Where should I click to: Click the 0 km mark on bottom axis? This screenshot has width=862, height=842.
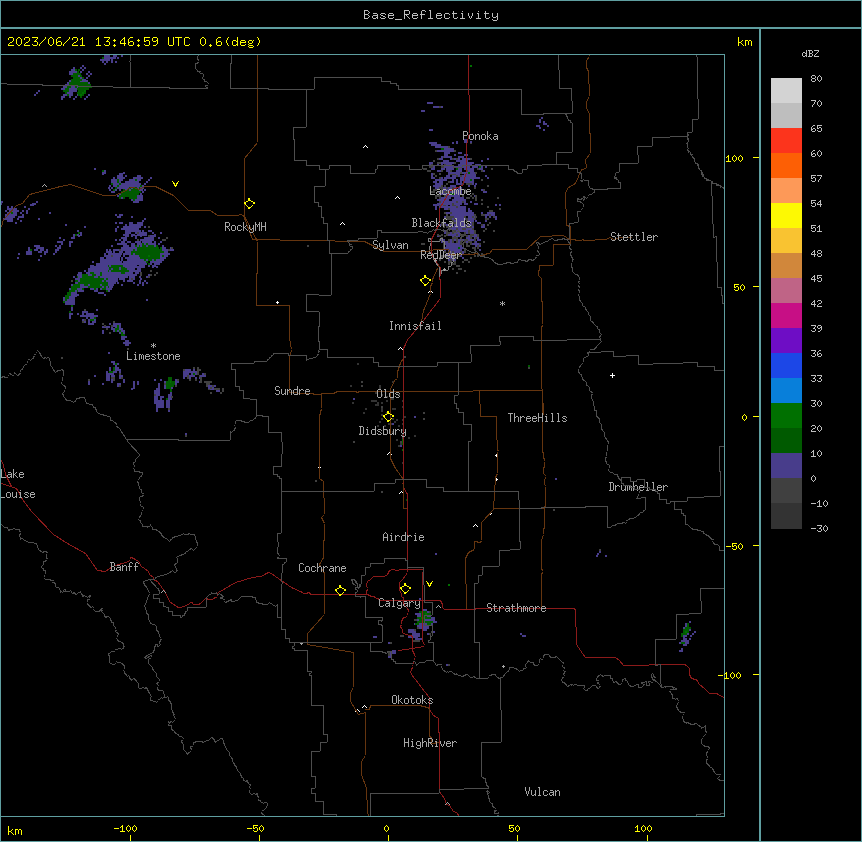coord(386,828)
